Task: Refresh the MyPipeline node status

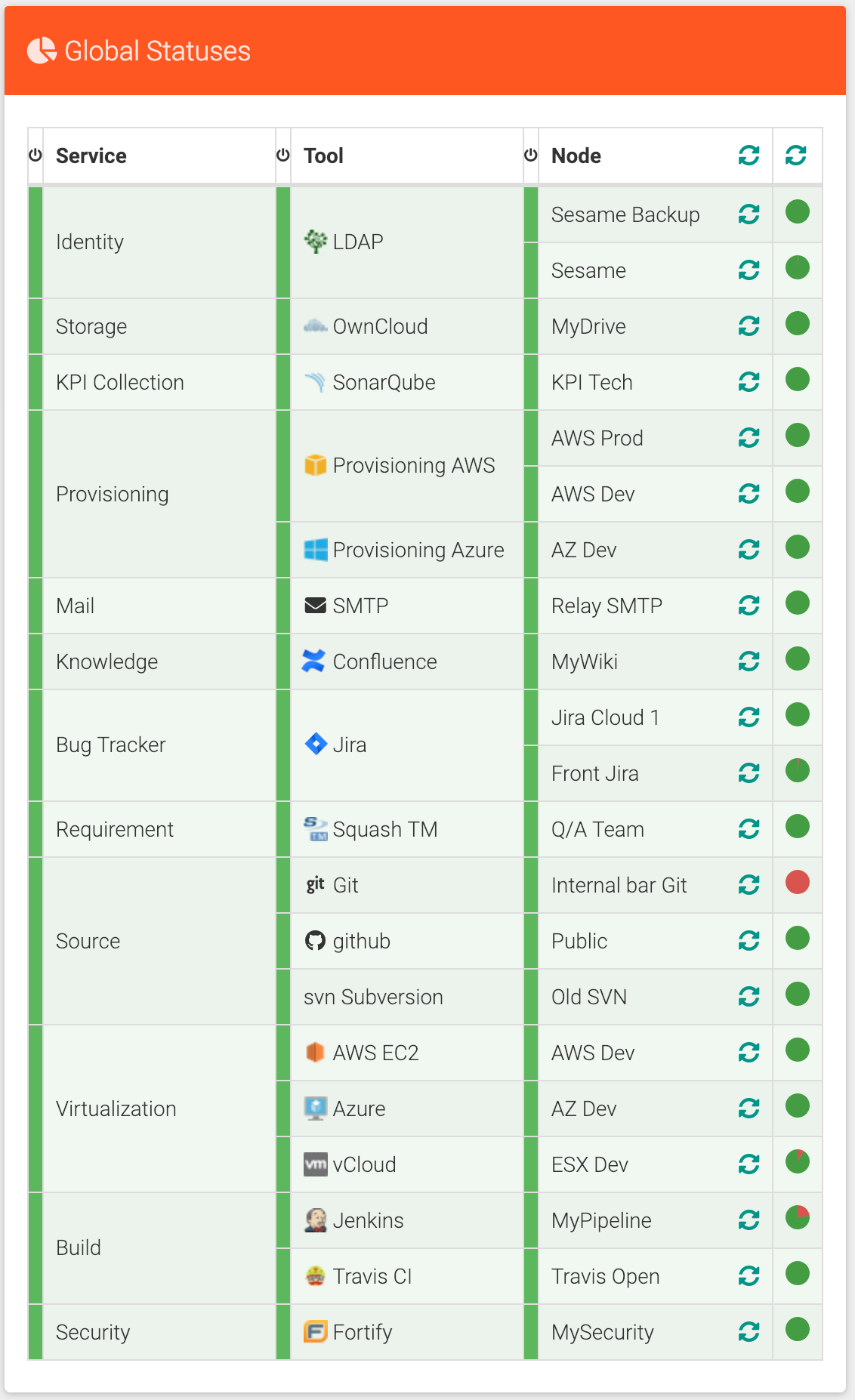Action: (749, 1220)
